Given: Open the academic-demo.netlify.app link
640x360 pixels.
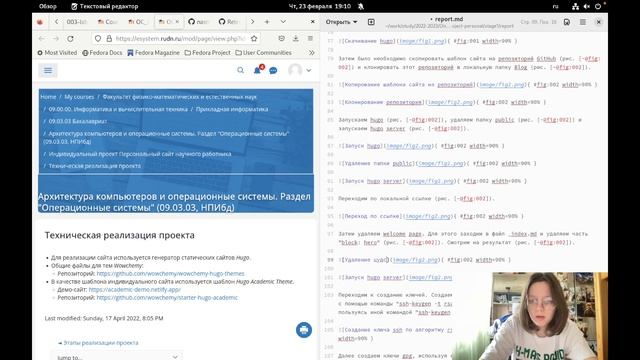Looking at the screenshot, I should (135, 289).
